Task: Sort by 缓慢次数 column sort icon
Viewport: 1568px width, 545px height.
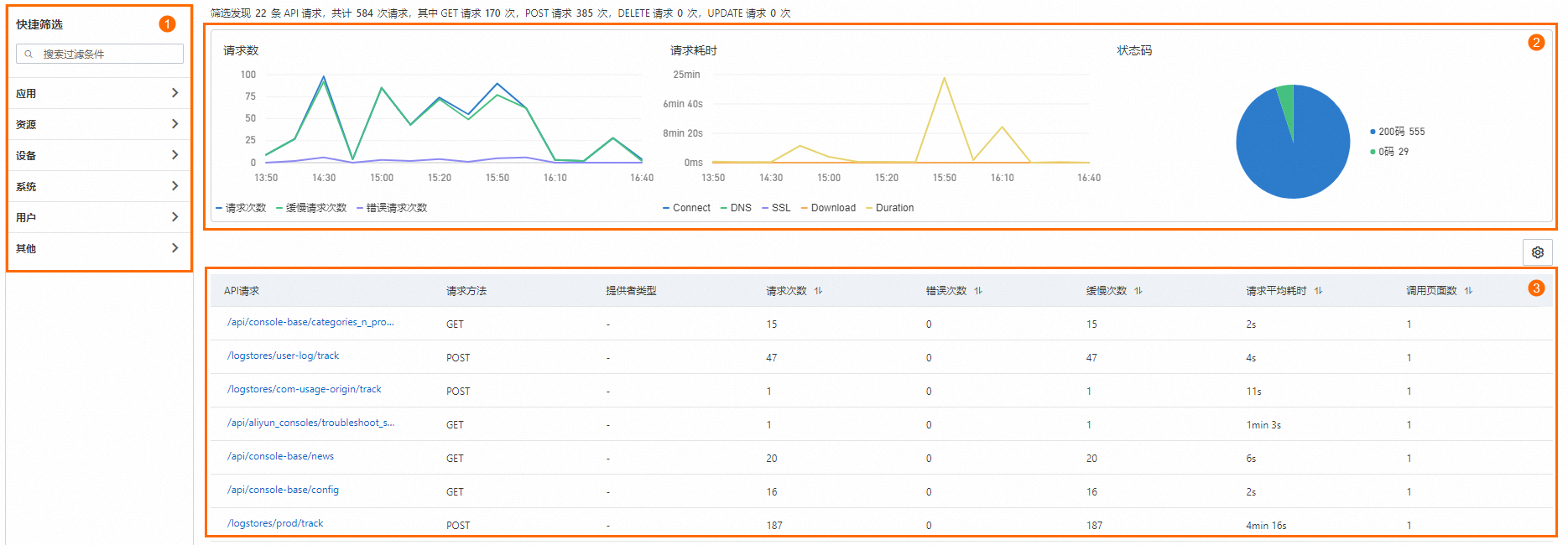Action: [x=1138, y=291]
